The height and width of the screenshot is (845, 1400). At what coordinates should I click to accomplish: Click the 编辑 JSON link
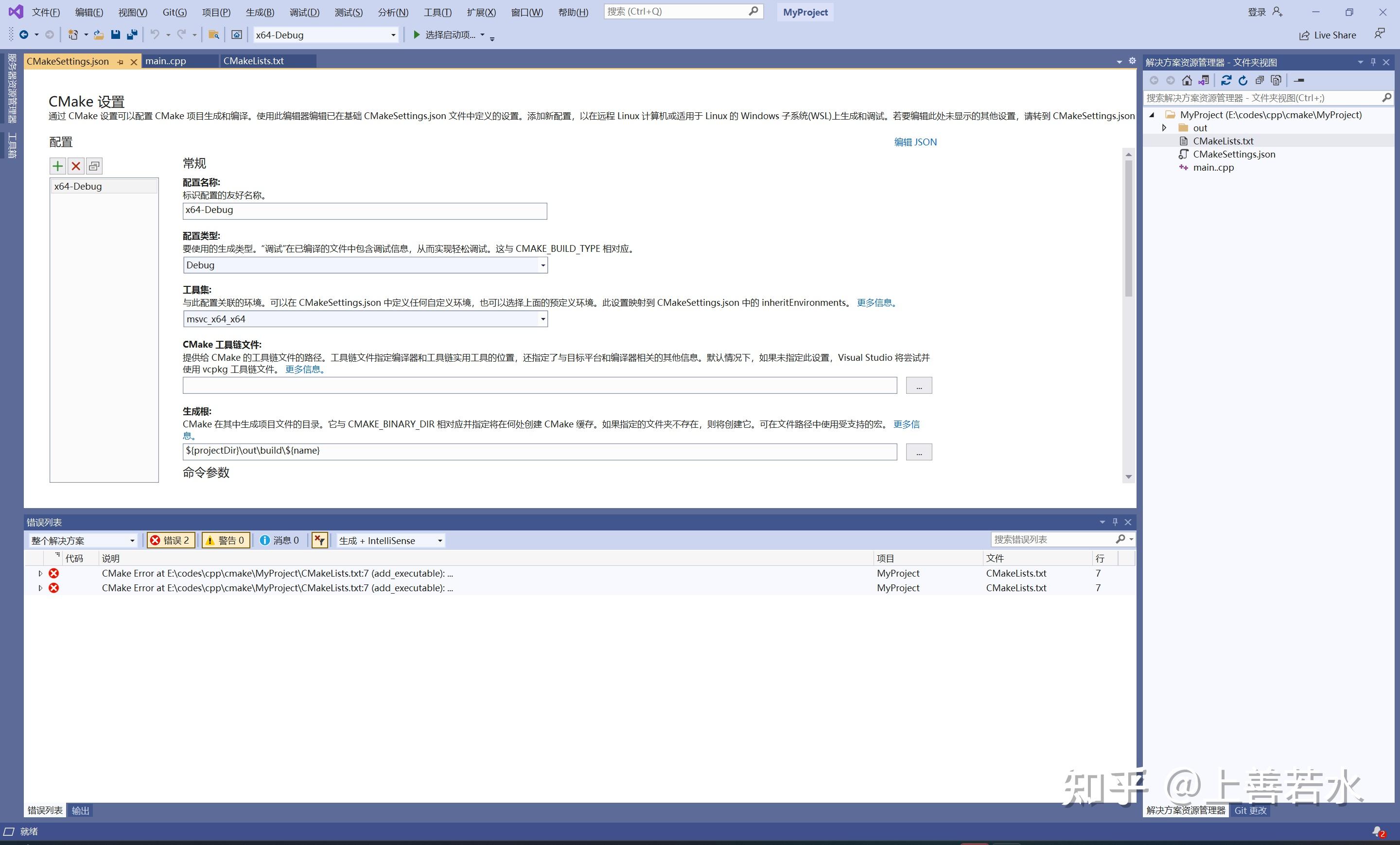pos(915,142)
